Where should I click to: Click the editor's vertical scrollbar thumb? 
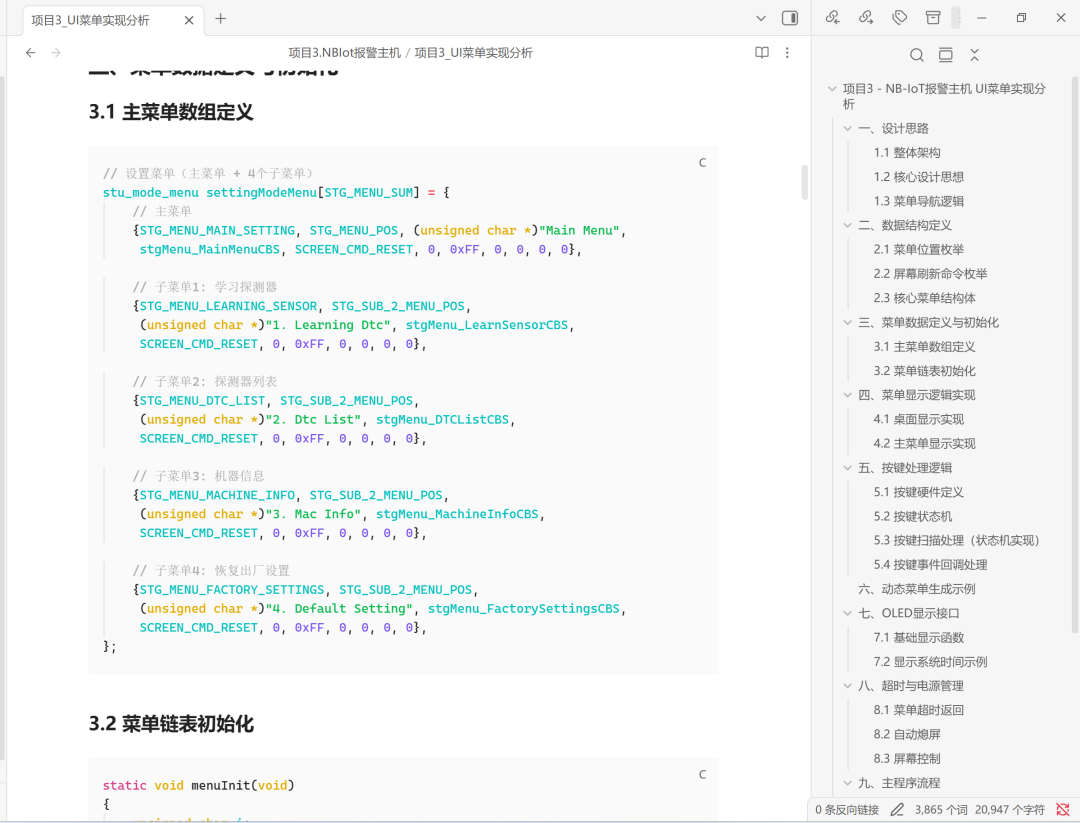[804, 182]
